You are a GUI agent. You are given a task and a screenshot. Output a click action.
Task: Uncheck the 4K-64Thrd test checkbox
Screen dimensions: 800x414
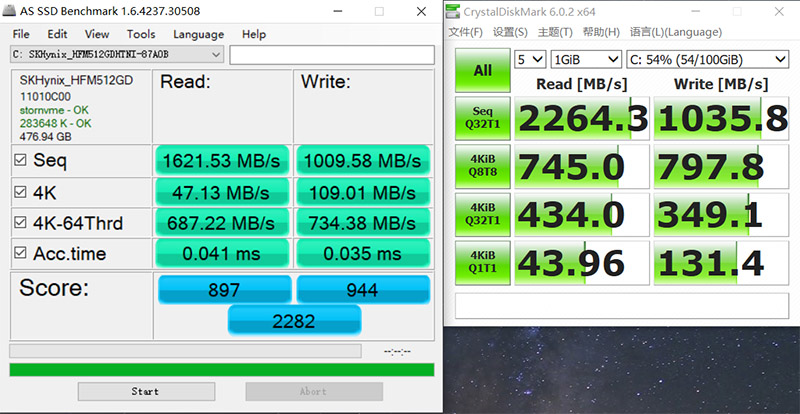20,223
